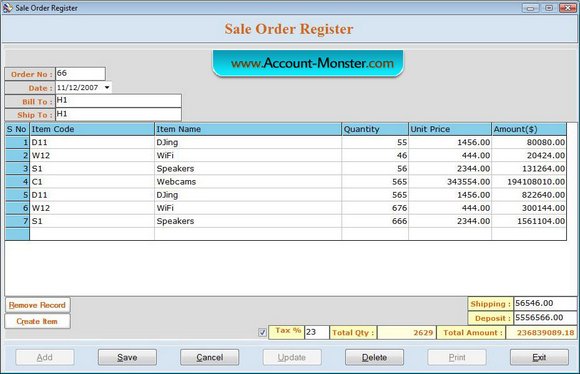Screen dimensions: 580x374
Task: Click the Item Code column header
Action: 92,129
